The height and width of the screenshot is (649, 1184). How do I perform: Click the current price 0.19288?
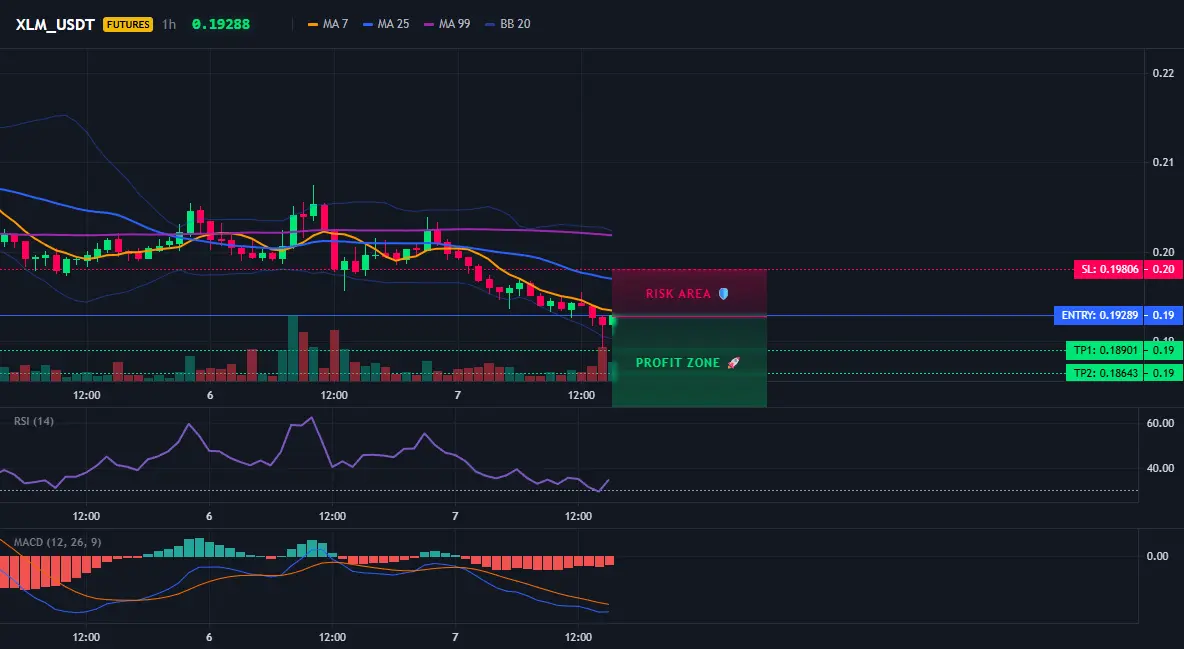click(220, 24)
